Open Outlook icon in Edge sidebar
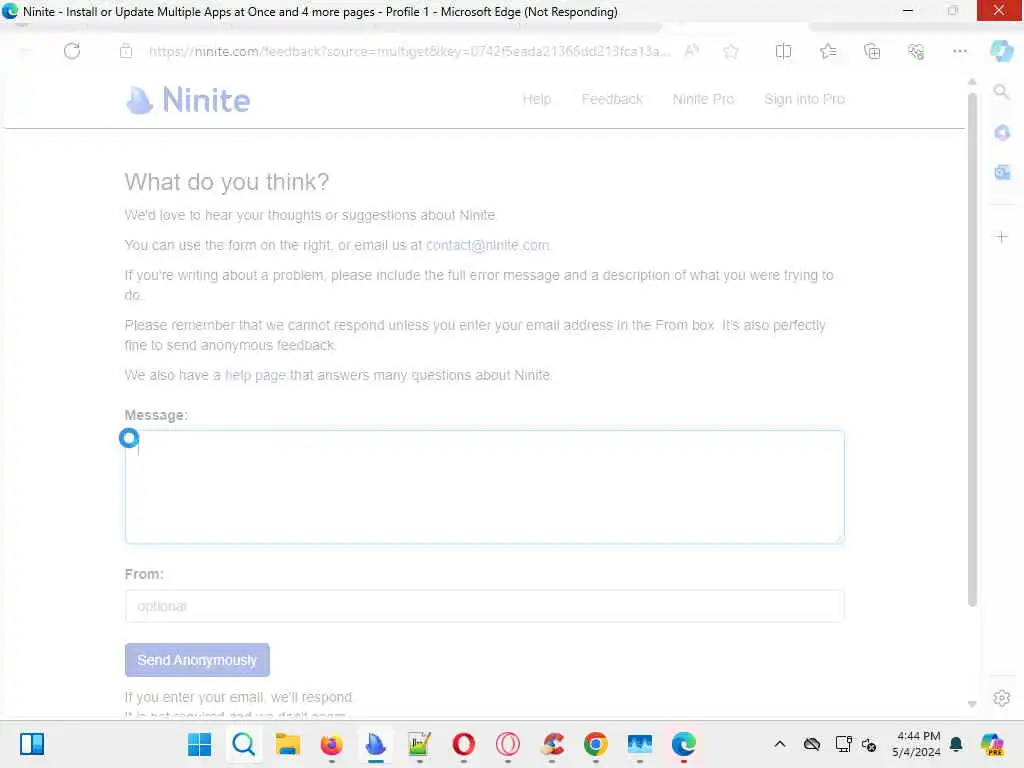 (1002, 172)
